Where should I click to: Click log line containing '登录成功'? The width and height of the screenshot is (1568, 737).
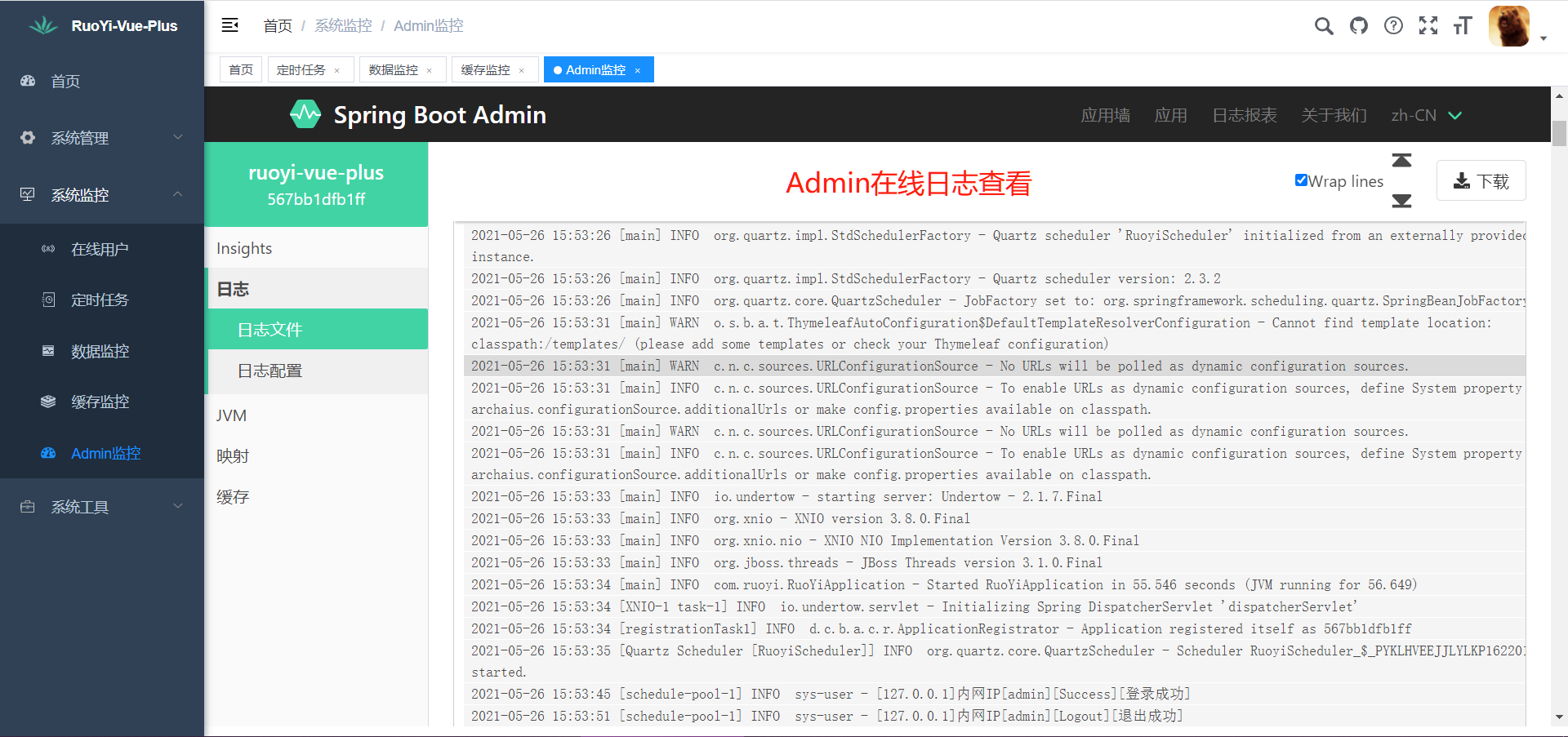995,694
